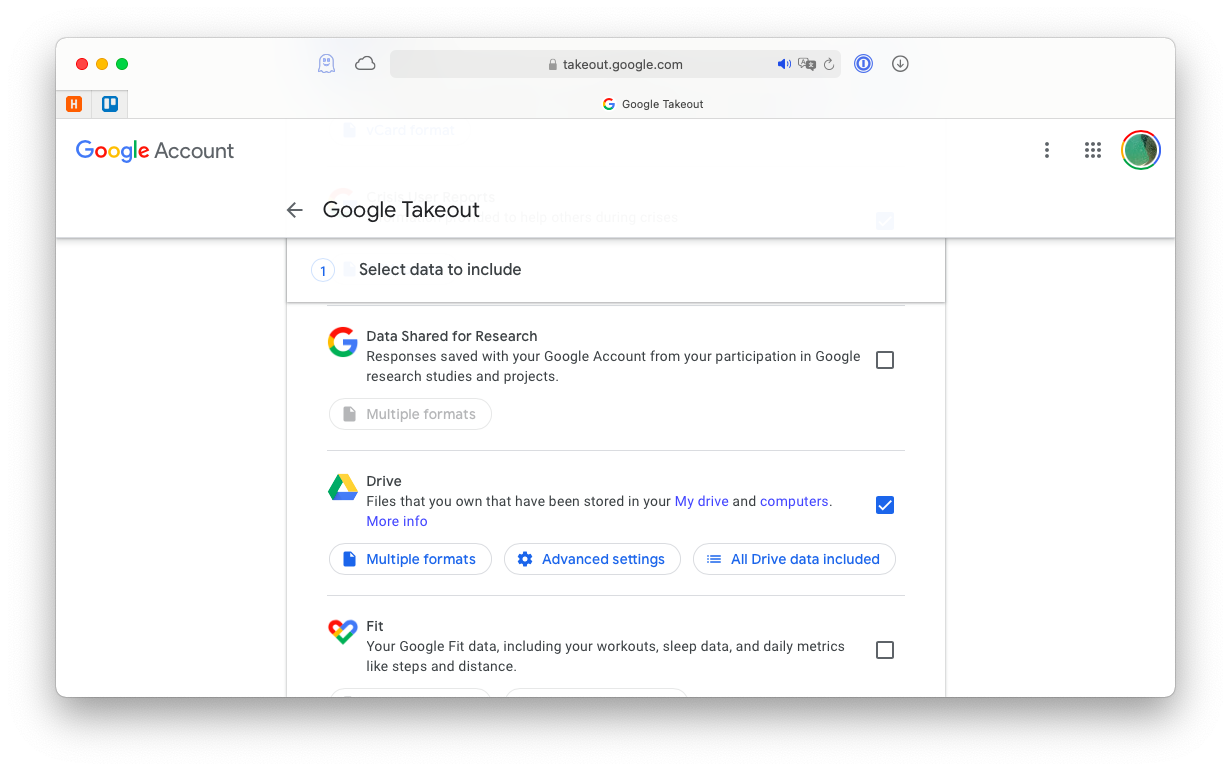Open Multiple formats for Drive

coord(410,559)
